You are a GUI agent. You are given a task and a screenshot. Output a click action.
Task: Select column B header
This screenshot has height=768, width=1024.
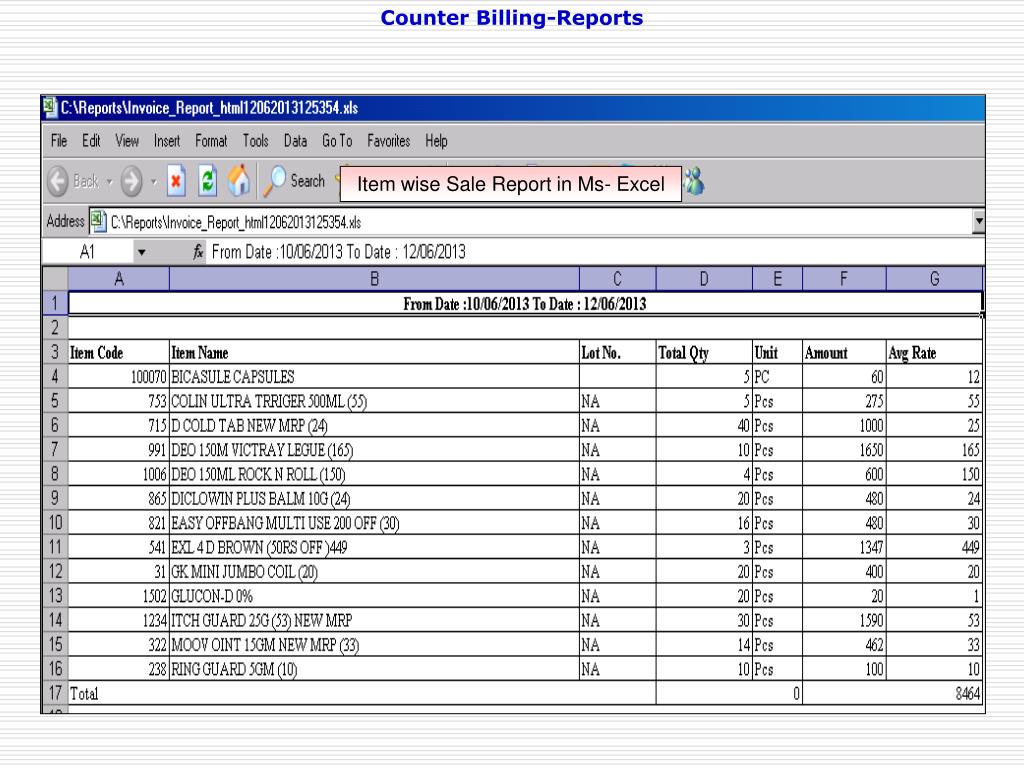coord(374,279)
